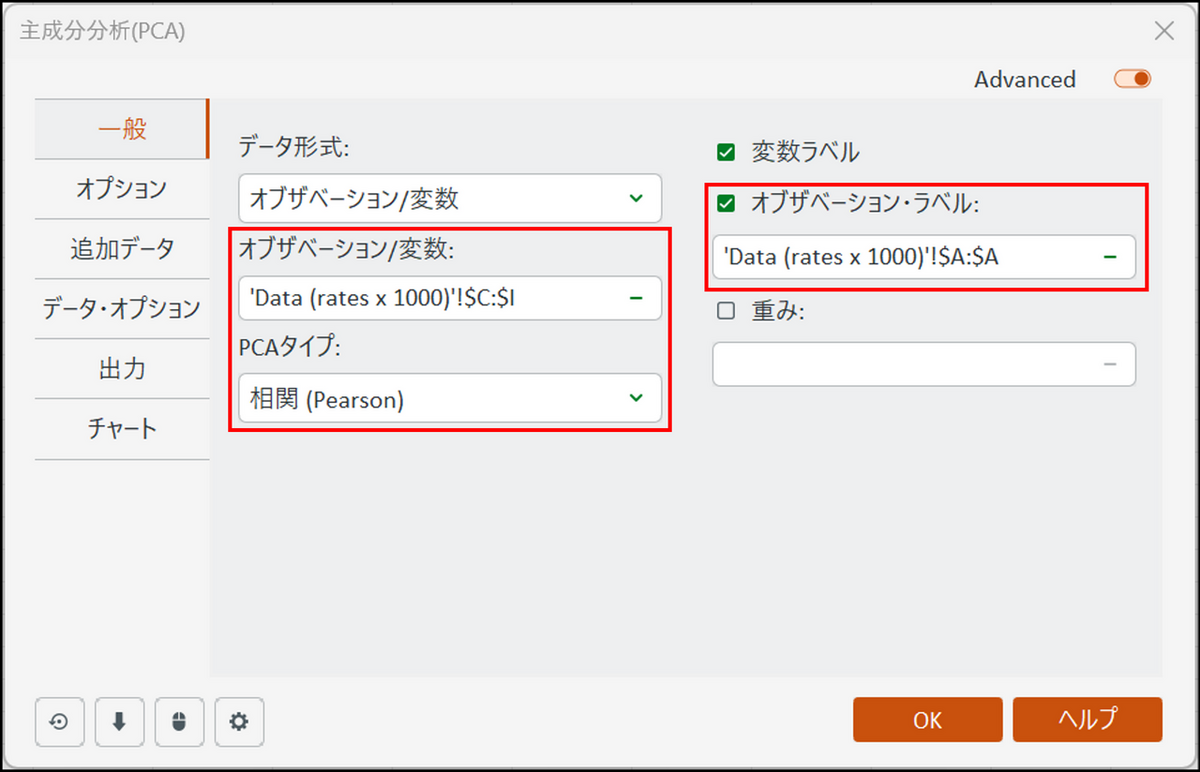Toggle the Advanced switch off
This screenshot has width=1200, height=772.
click(x=1133, y=79)
